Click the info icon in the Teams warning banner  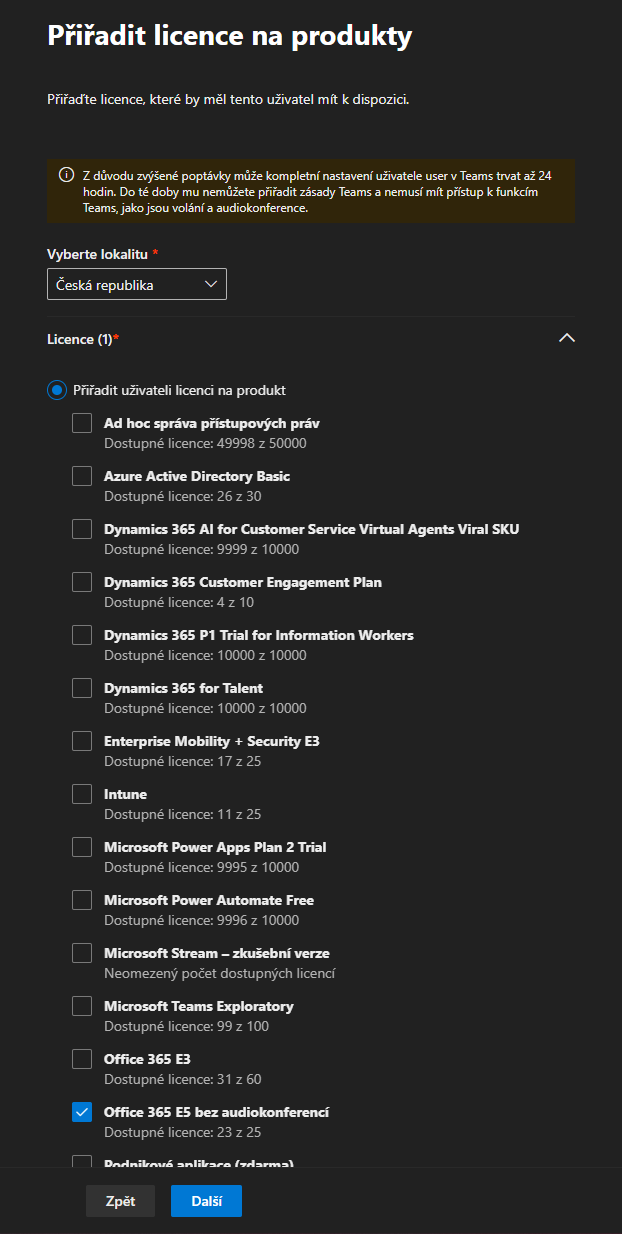pyautogui.click(x=67, y=175)
